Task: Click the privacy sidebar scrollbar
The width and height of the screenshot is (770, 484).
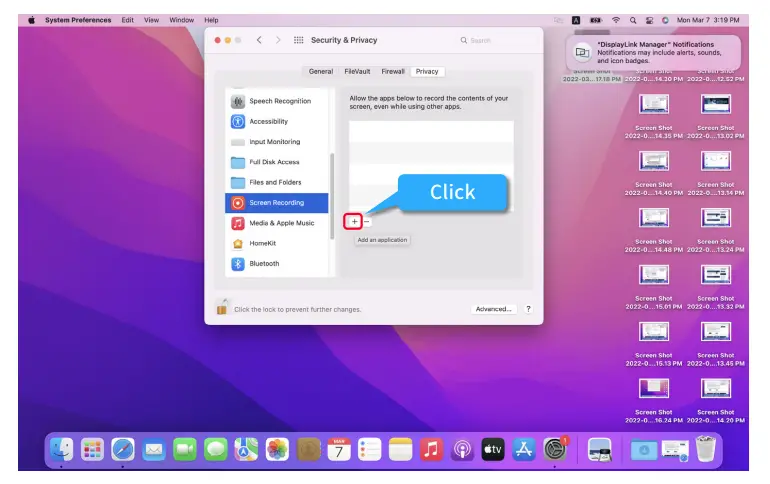Action: 332,196
